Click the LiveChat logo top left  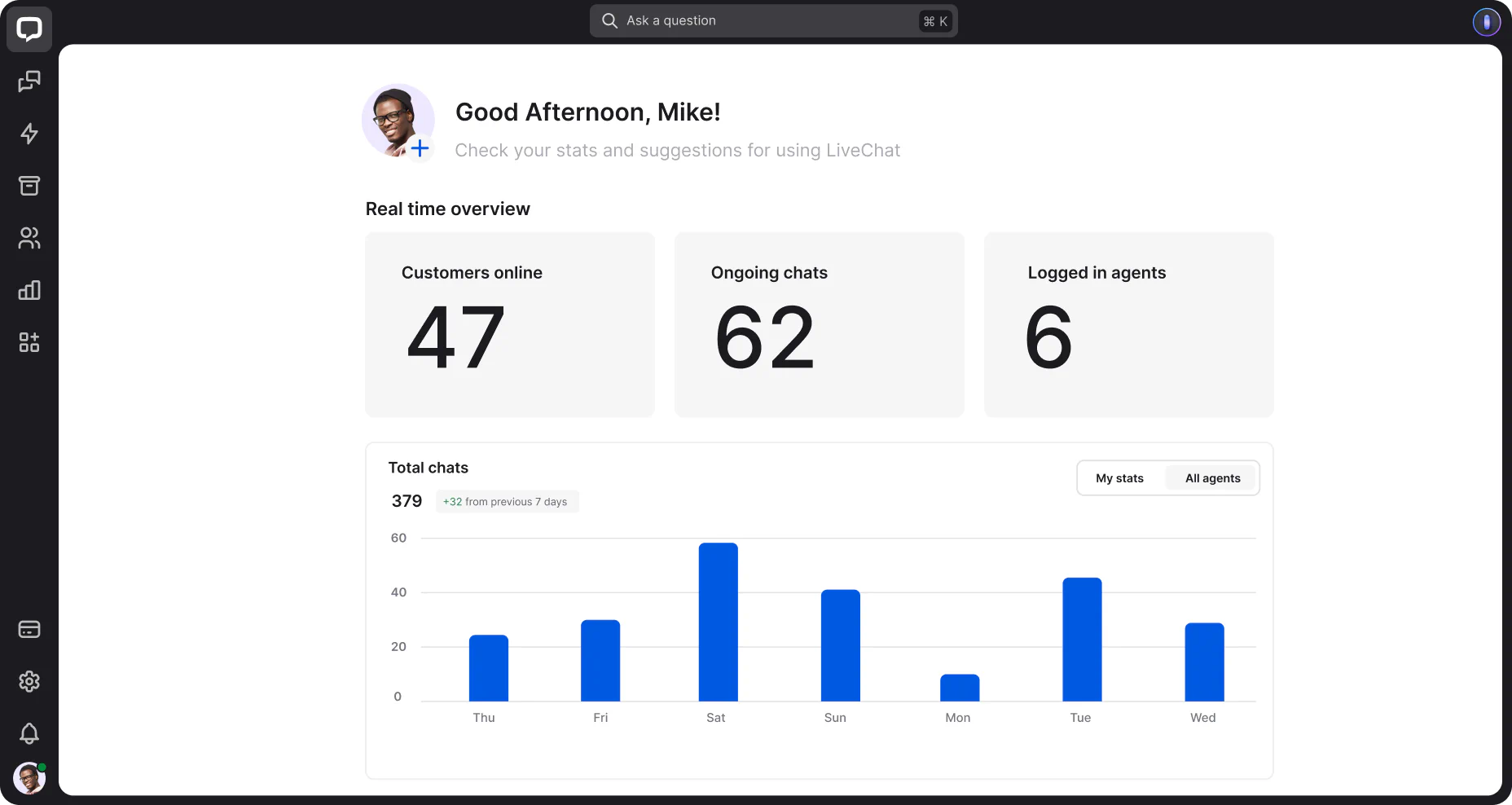pyautogui.click(x=29, y=29)
